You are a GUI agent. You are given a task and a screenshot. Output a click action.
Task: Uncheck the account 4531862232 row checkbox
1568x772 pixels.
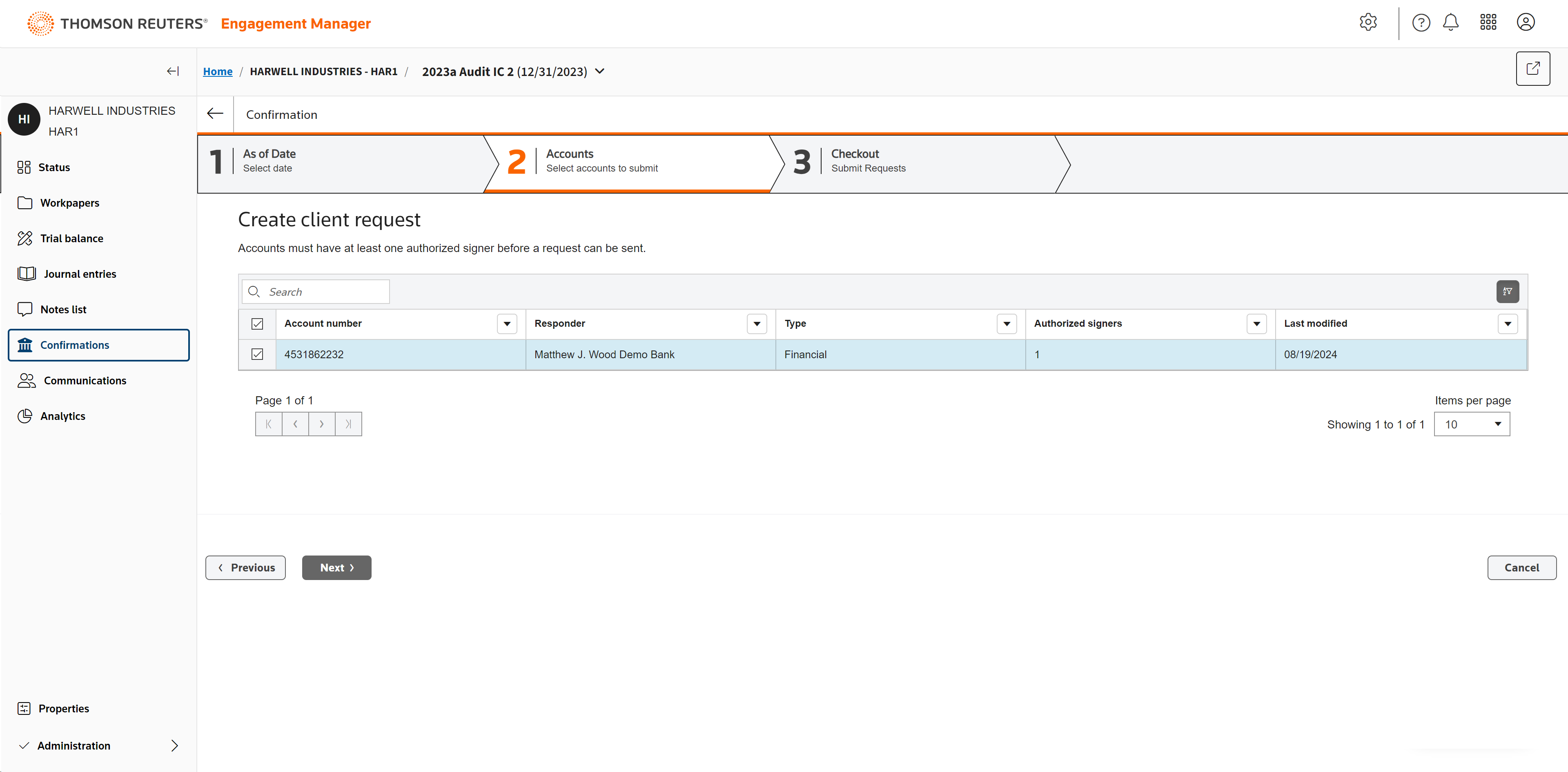(x=257, y=354)
